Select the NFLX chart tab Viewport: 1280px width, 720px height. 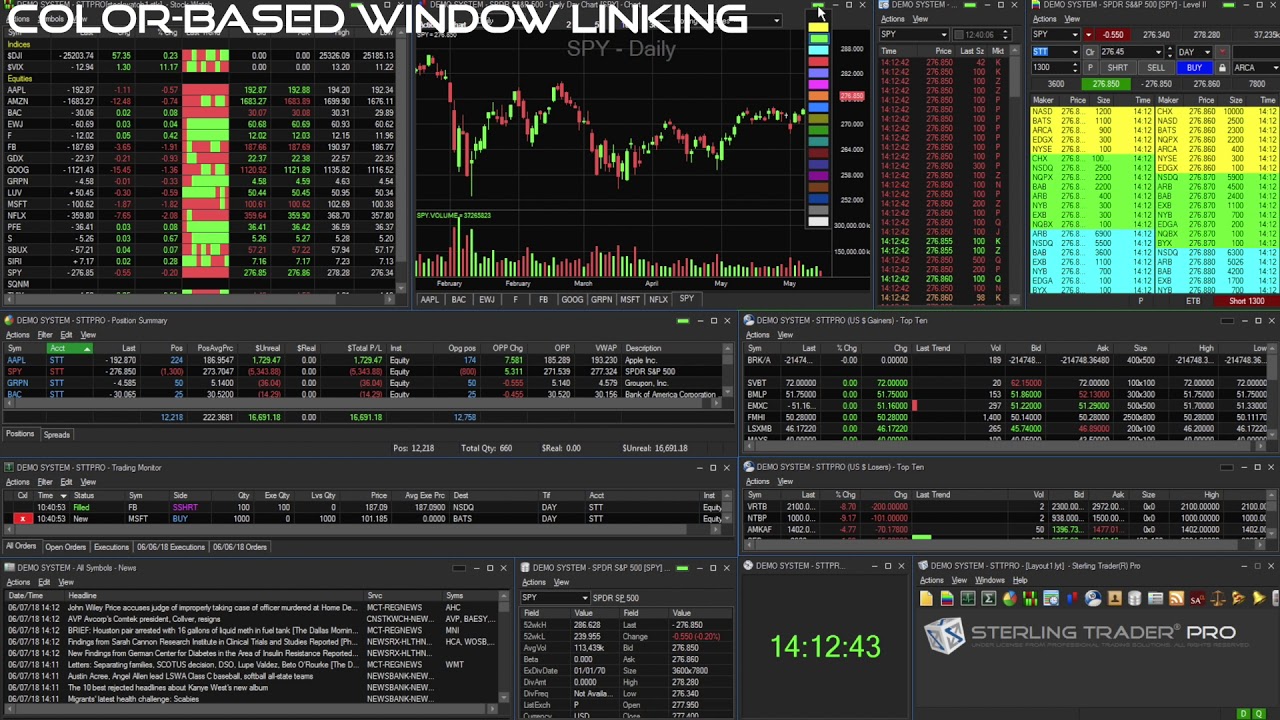click(658, 299)
